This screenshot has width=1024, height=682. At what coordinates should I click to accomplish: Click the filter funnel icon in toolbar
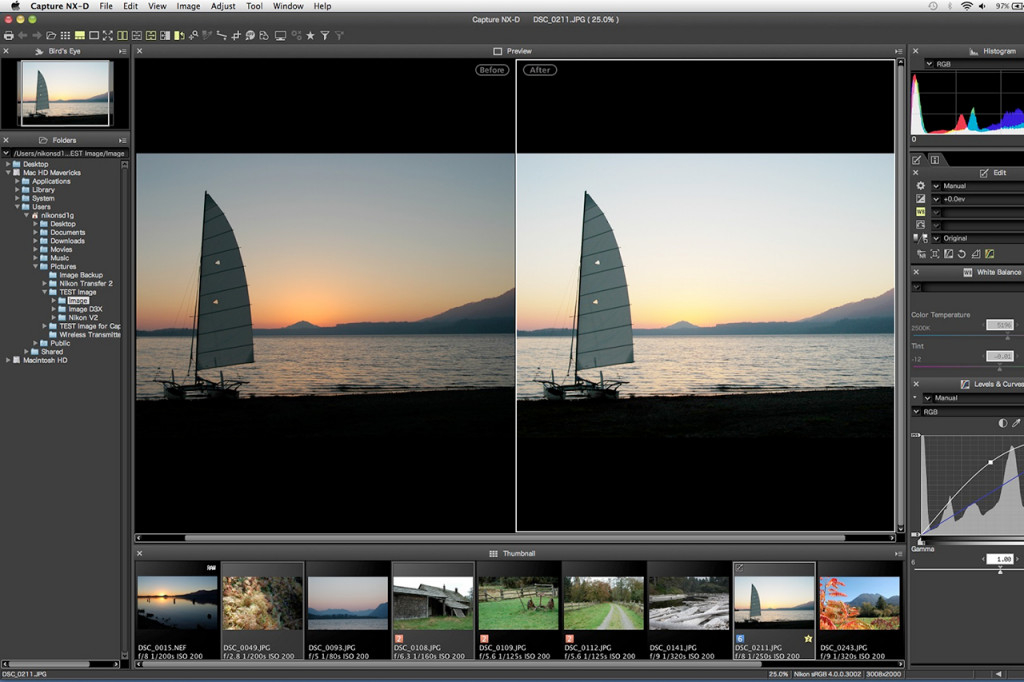(x=324, y=35)
